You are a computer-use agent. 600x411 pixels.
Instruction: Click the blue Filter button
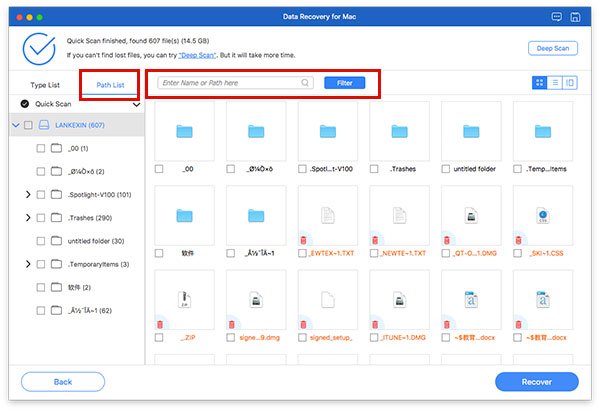(344, 83)
